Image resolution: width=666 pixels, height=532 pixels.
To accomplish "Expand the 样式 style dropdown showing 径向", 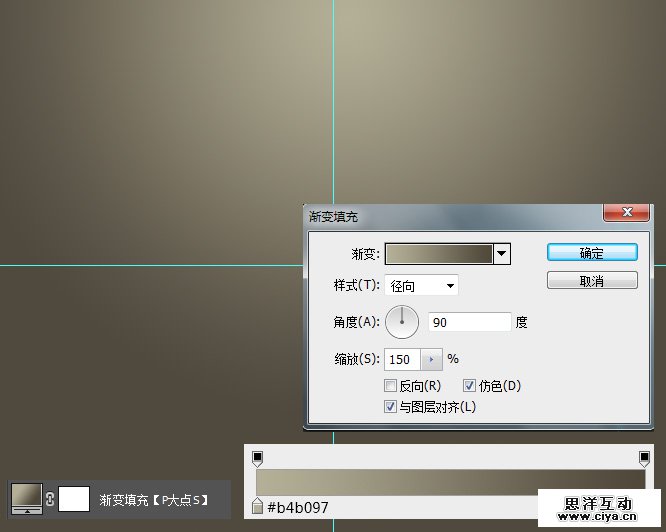I will 422,286.
